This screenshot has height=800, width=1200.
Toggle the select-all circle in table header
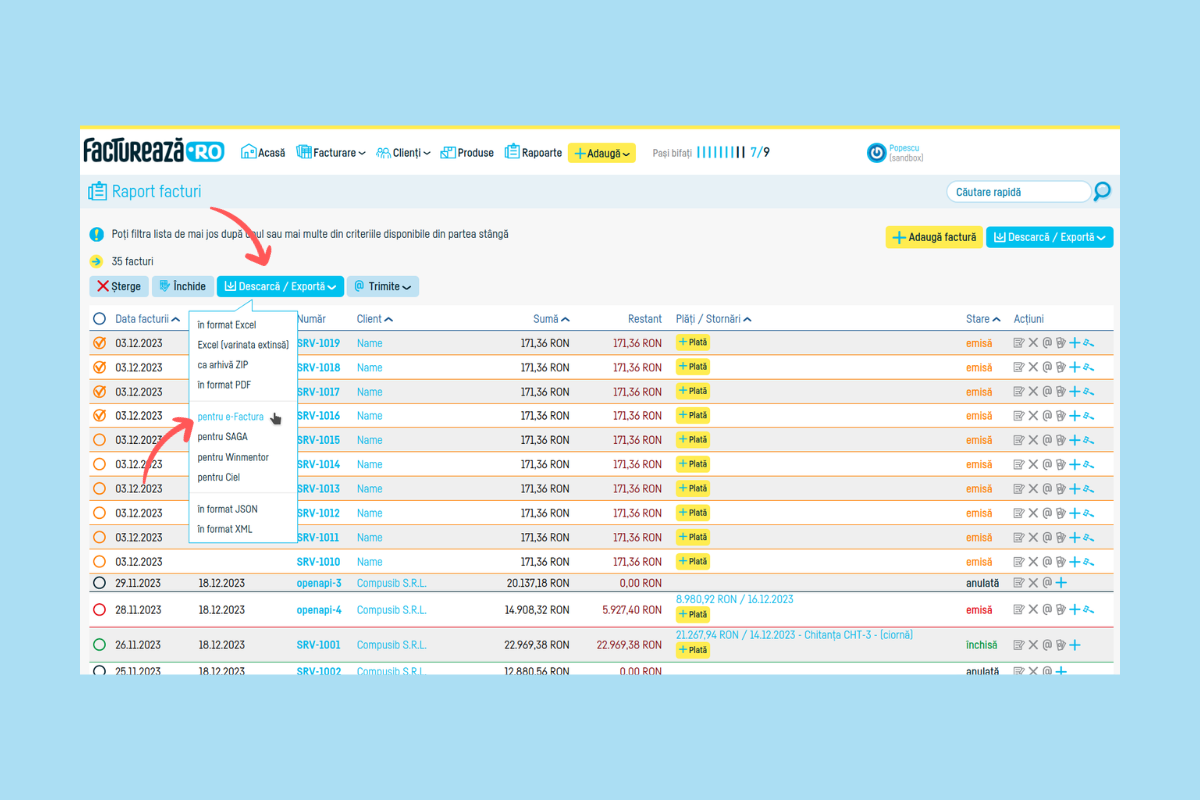point(99,319)
